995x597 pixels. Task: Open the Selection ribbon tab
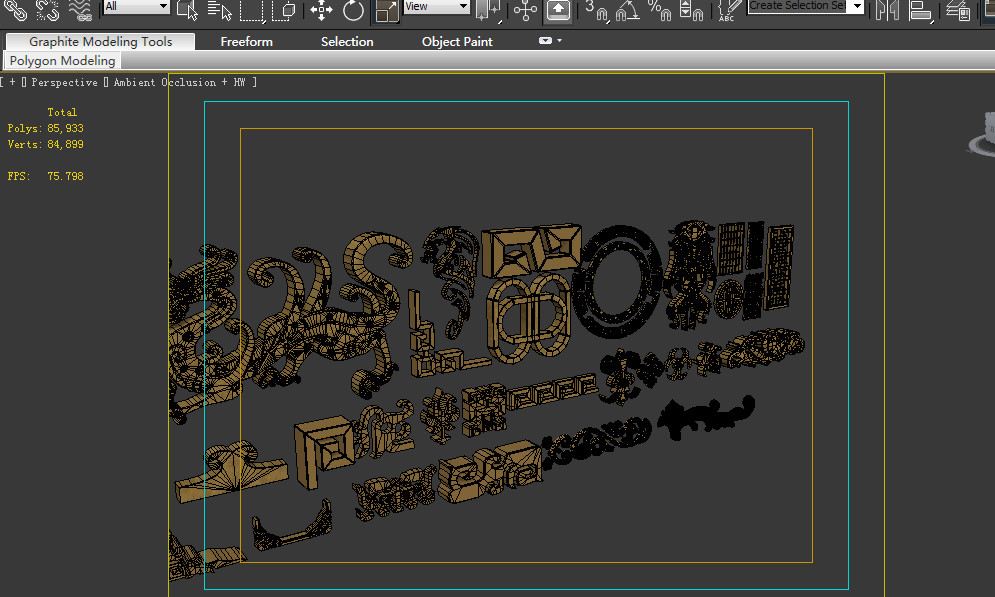click(x=347, y=42)
